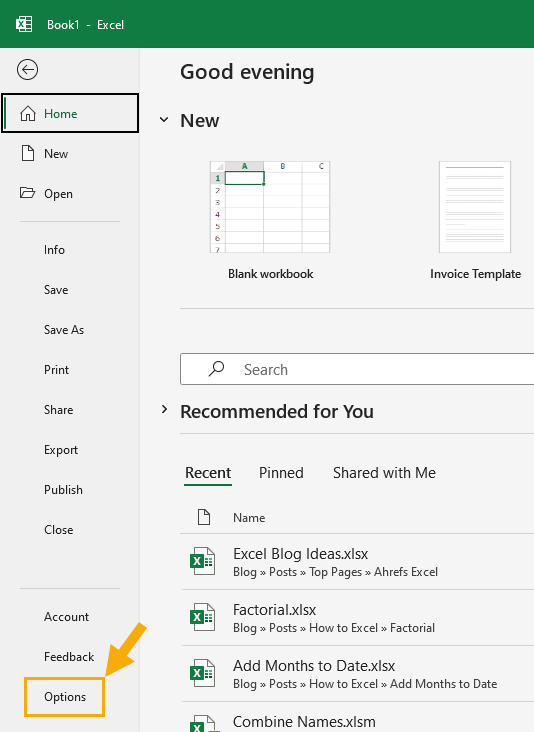Open the Account page
The height and width of the screenshot is (732, 534).
point(66,617)
